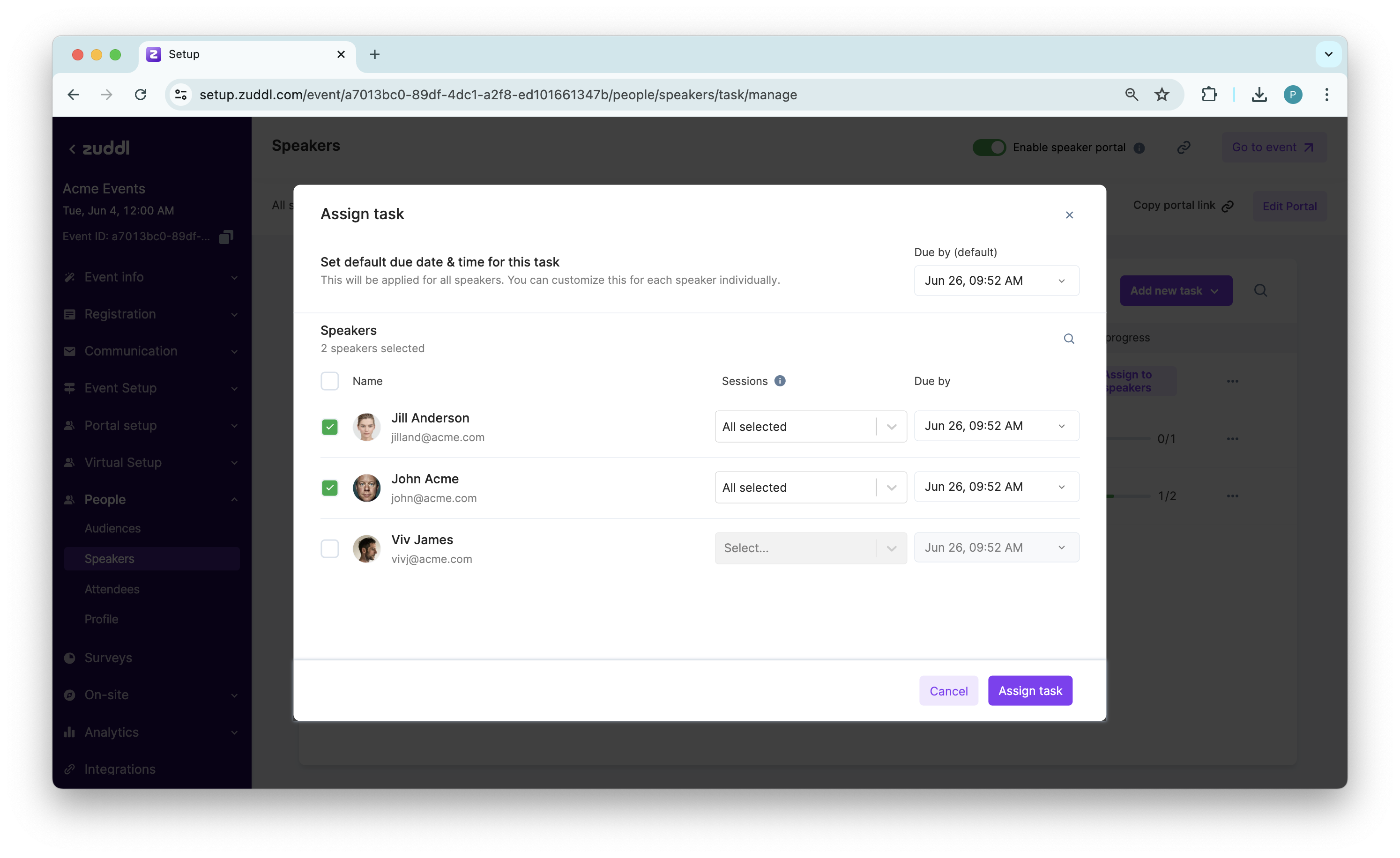The height and width of the screenshot is (858, 1400).
Task: Uncheck Jill Anderson's checkbox
Action: pyautogui.click(x=329, y=427)
